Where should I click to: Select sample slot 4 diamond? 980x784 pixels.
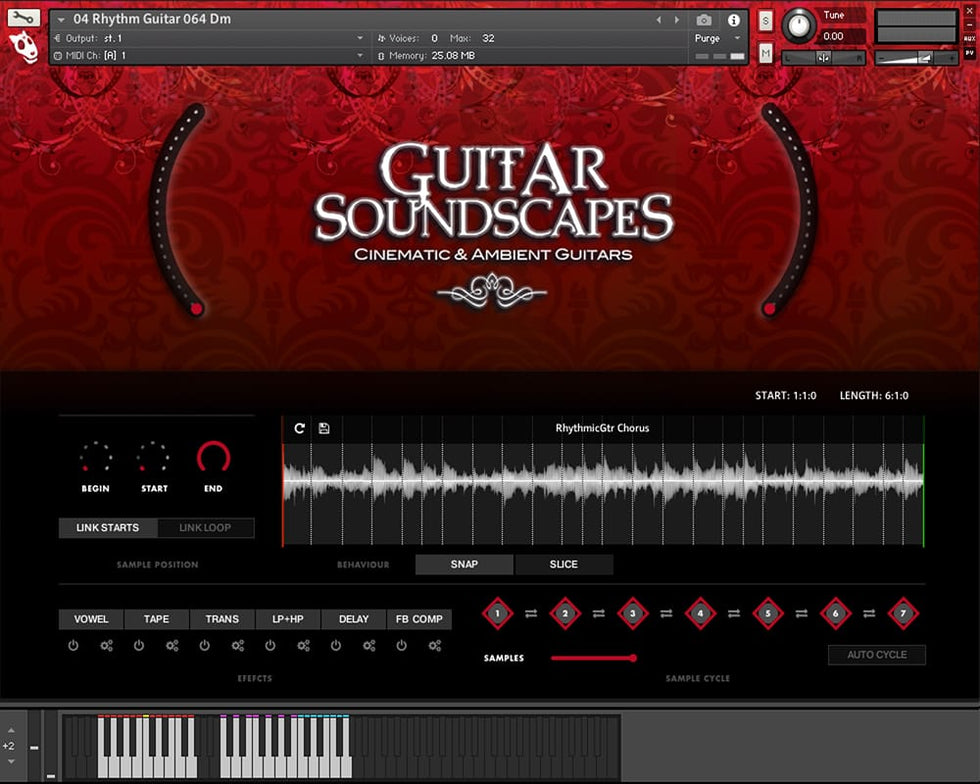point(700,613)
